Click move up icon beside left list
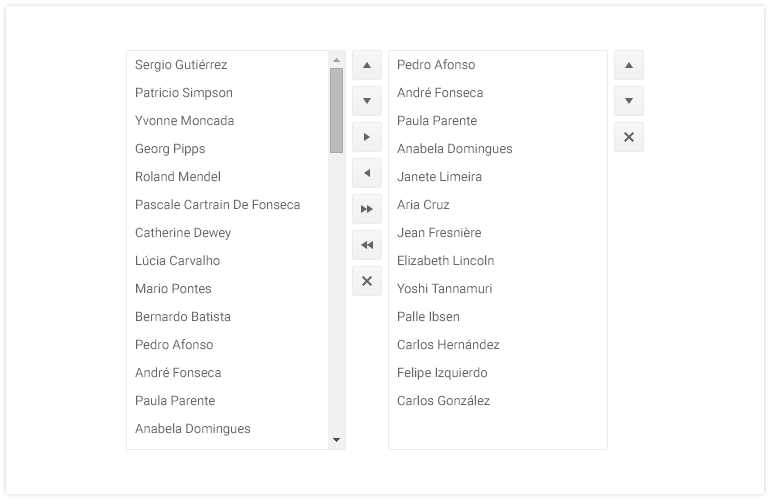Screen dimensions: 770x500 pyautogui.click(x=367, y=65)
